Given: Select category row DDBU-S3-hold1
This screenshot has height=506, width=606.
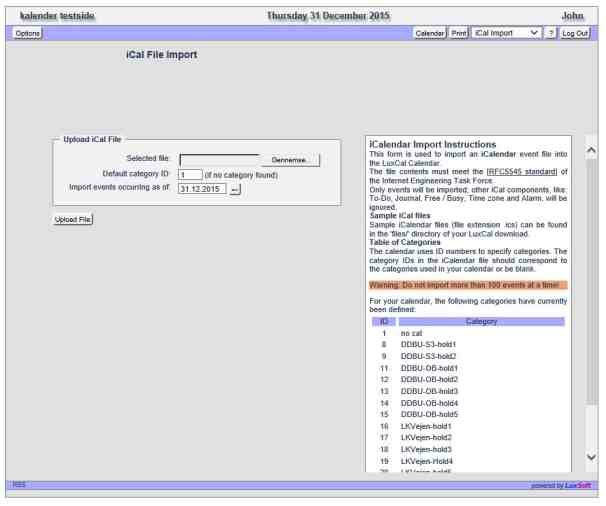Looking at the screenshot, I should [x=468, y=344].
